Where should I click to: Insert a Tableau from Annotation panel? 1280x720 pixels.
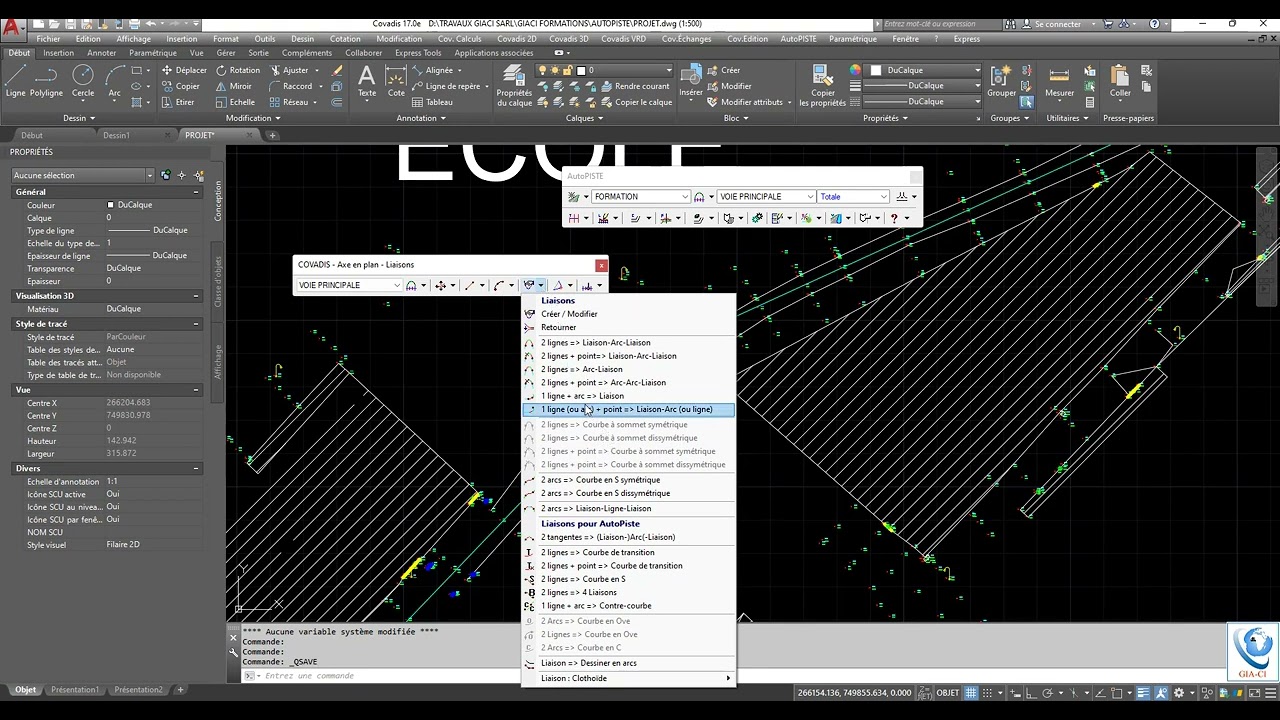click(x=432, y=102)
